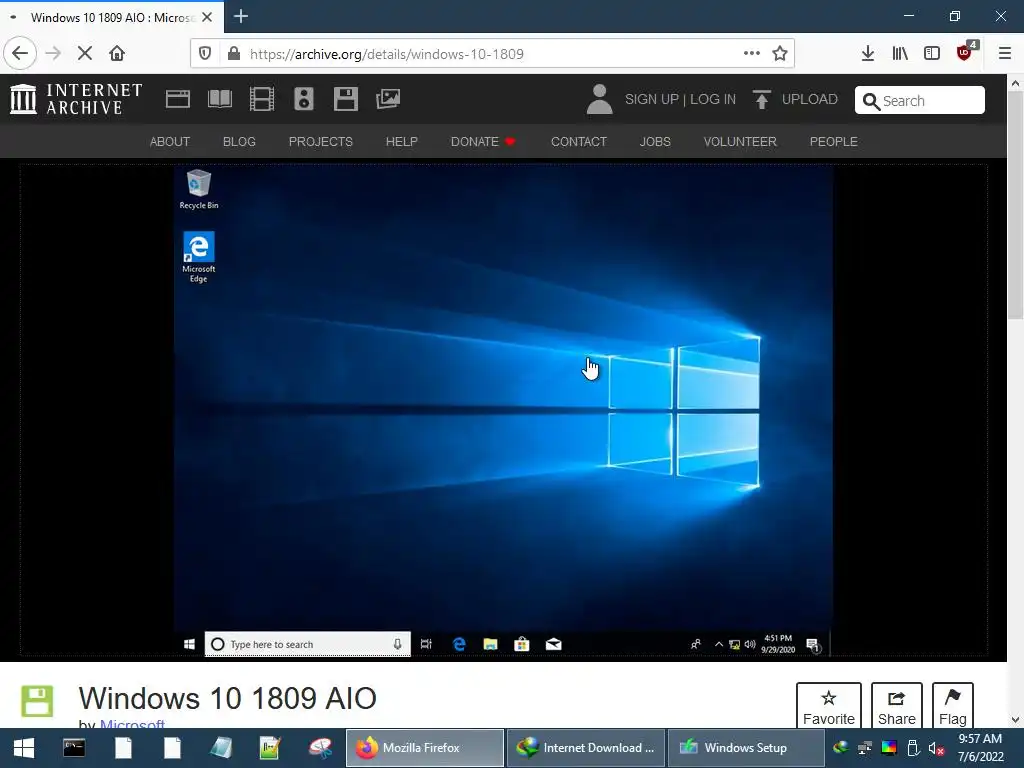The image size is (1024, 768).
Task: Click the Share button
Action: click(x=897, y=706)
